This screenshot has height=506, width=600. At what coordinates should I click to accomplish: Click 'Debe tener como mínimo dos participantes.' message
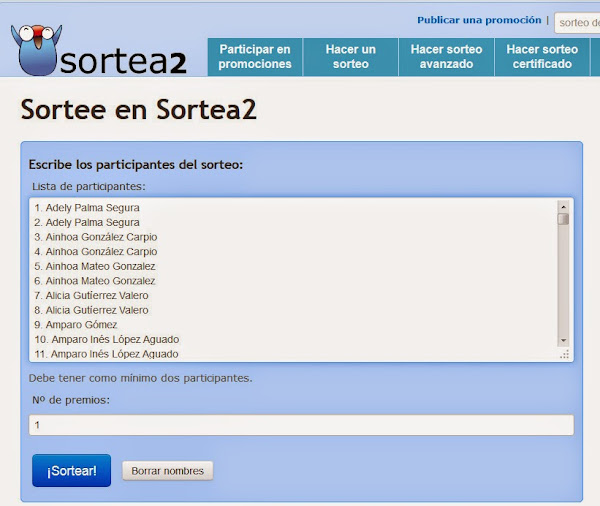(x=140, y=378)
